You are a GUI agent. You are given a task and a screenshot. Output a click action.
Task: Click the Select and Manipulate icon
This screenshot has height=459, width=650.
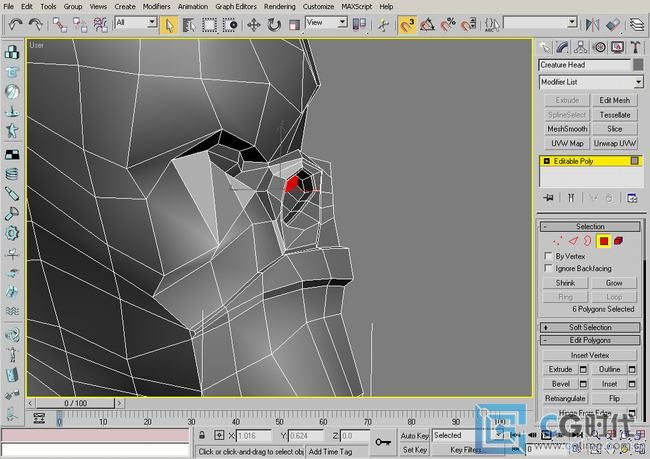coord(383,25)
